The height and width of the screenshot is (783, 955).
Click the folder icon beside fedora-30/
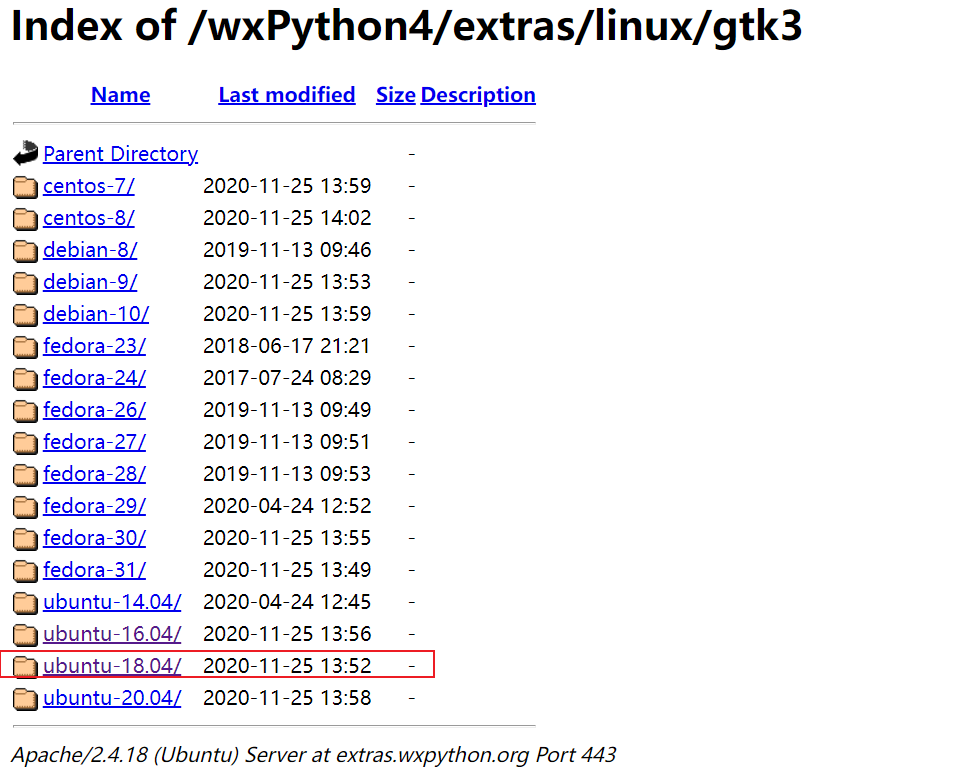pyautogui.click(x=26, y=538)
